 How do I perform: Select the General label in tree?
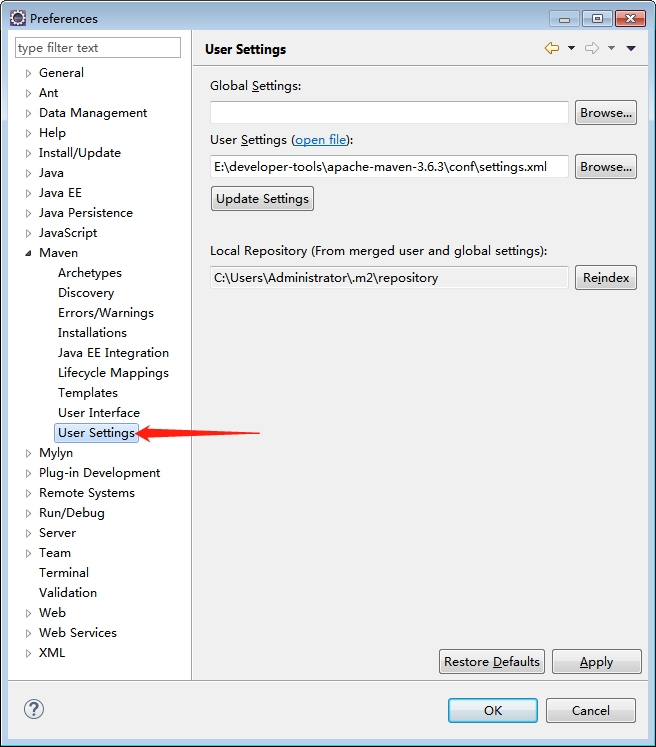coord(61,73)
